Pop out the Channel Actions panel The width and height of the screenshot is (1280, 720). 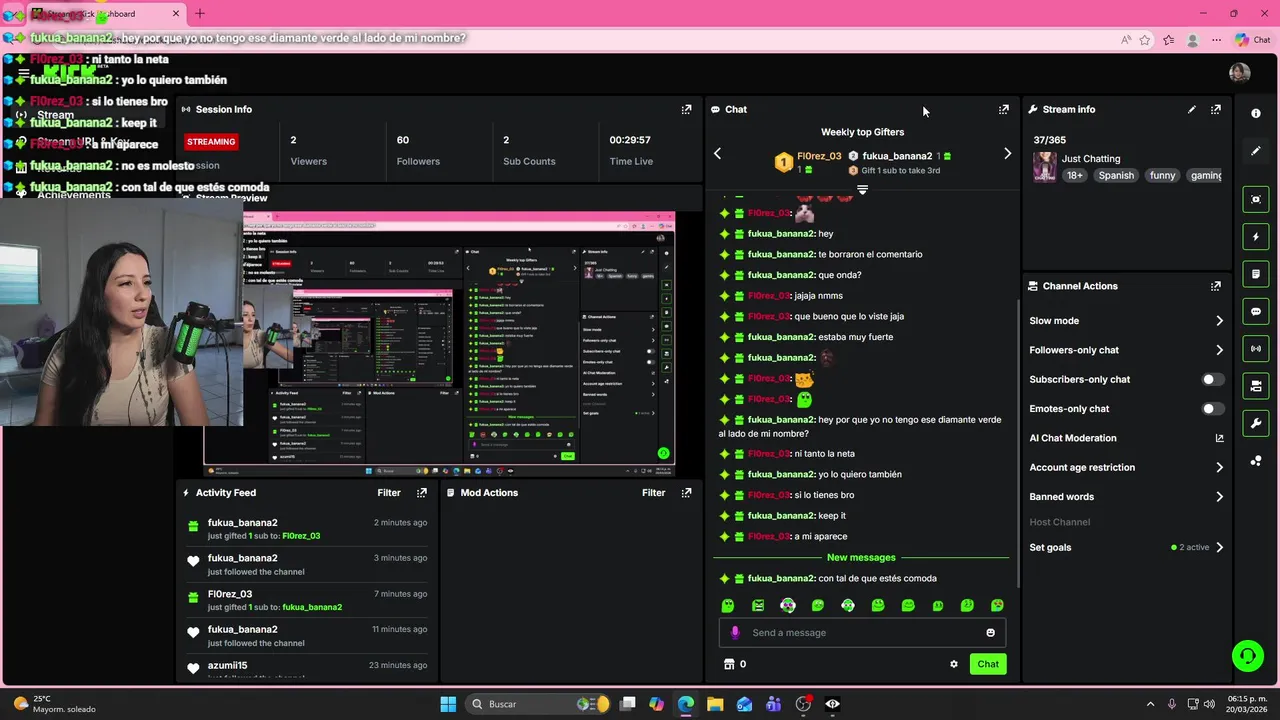click(1216, 286)
